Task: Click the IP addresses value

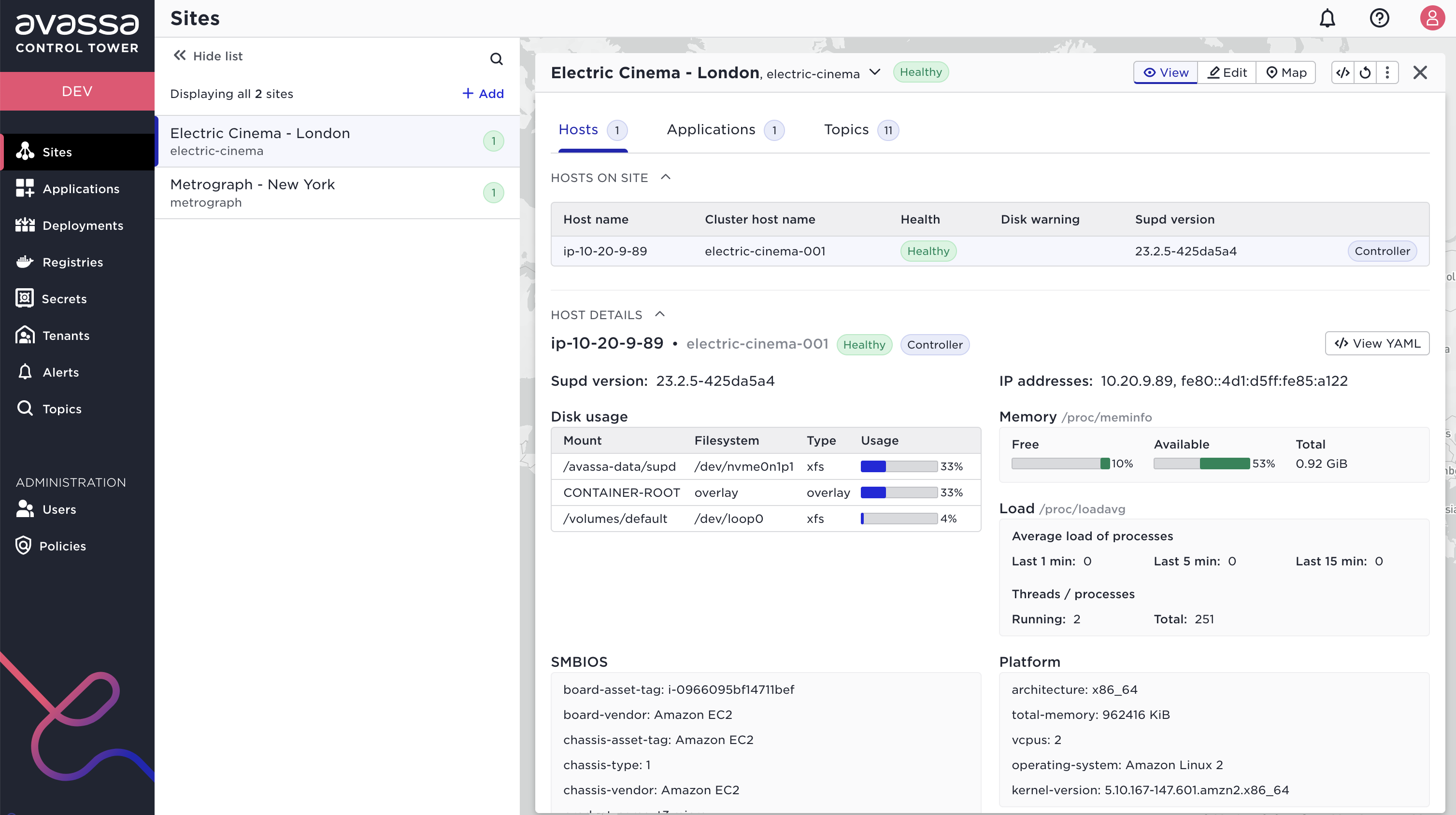Action: click(x=1224, y=380)
